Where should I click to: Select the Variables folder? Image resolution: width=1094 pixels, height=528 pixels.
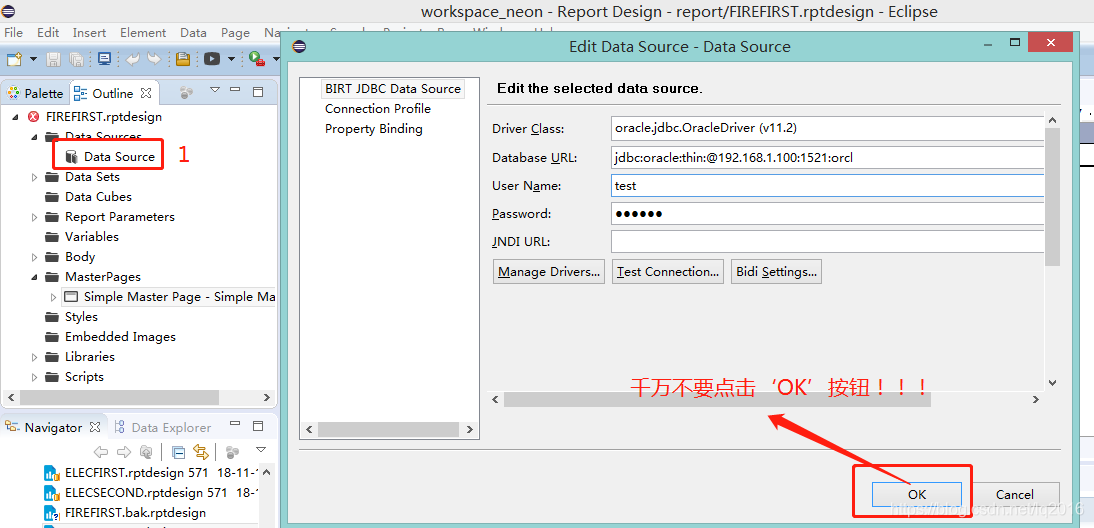(92, 236)
